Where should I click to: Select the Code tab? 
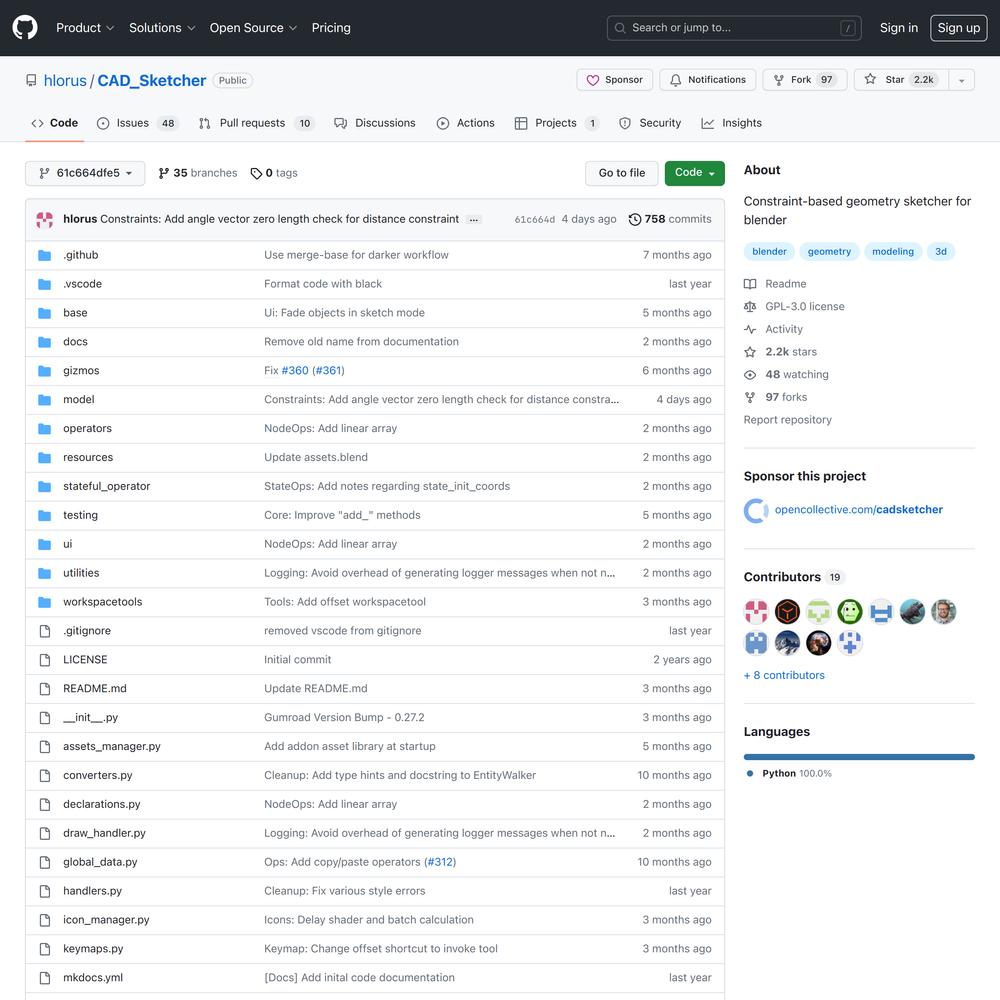tap(55, 123)
